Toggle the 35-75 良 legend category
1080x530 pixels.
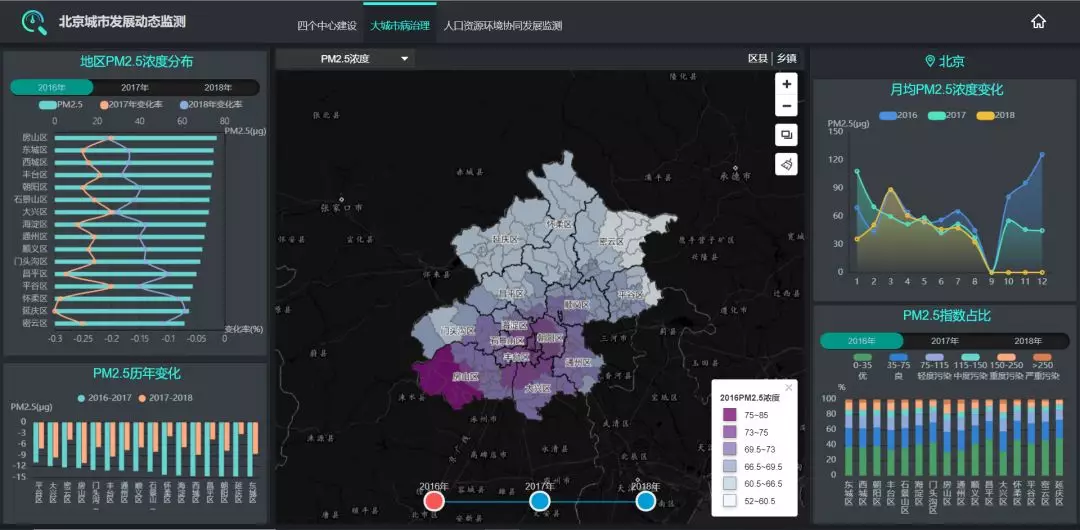point(896,365)
